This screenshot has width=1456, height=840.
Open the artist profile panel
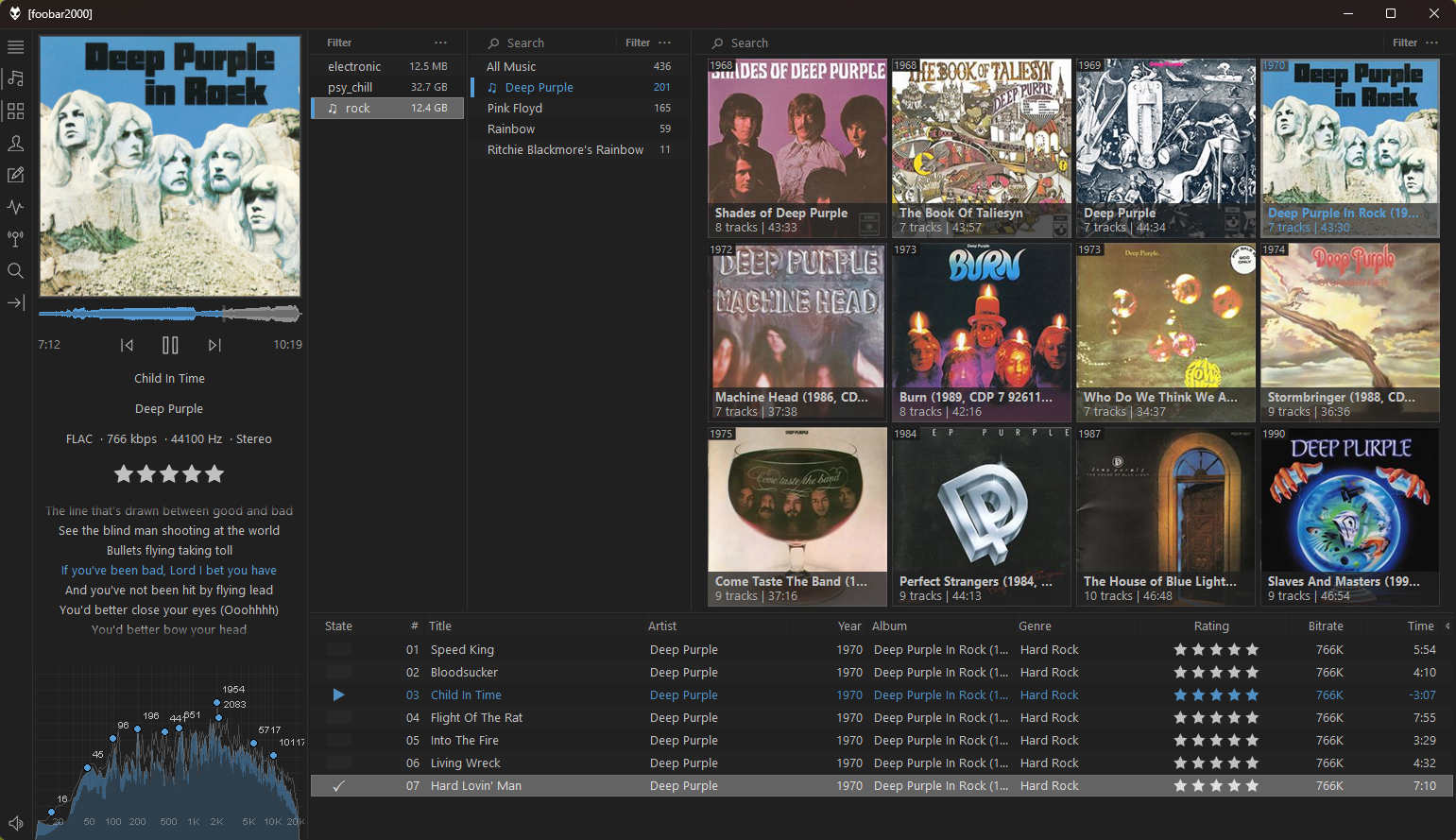(x=15, y=144)
